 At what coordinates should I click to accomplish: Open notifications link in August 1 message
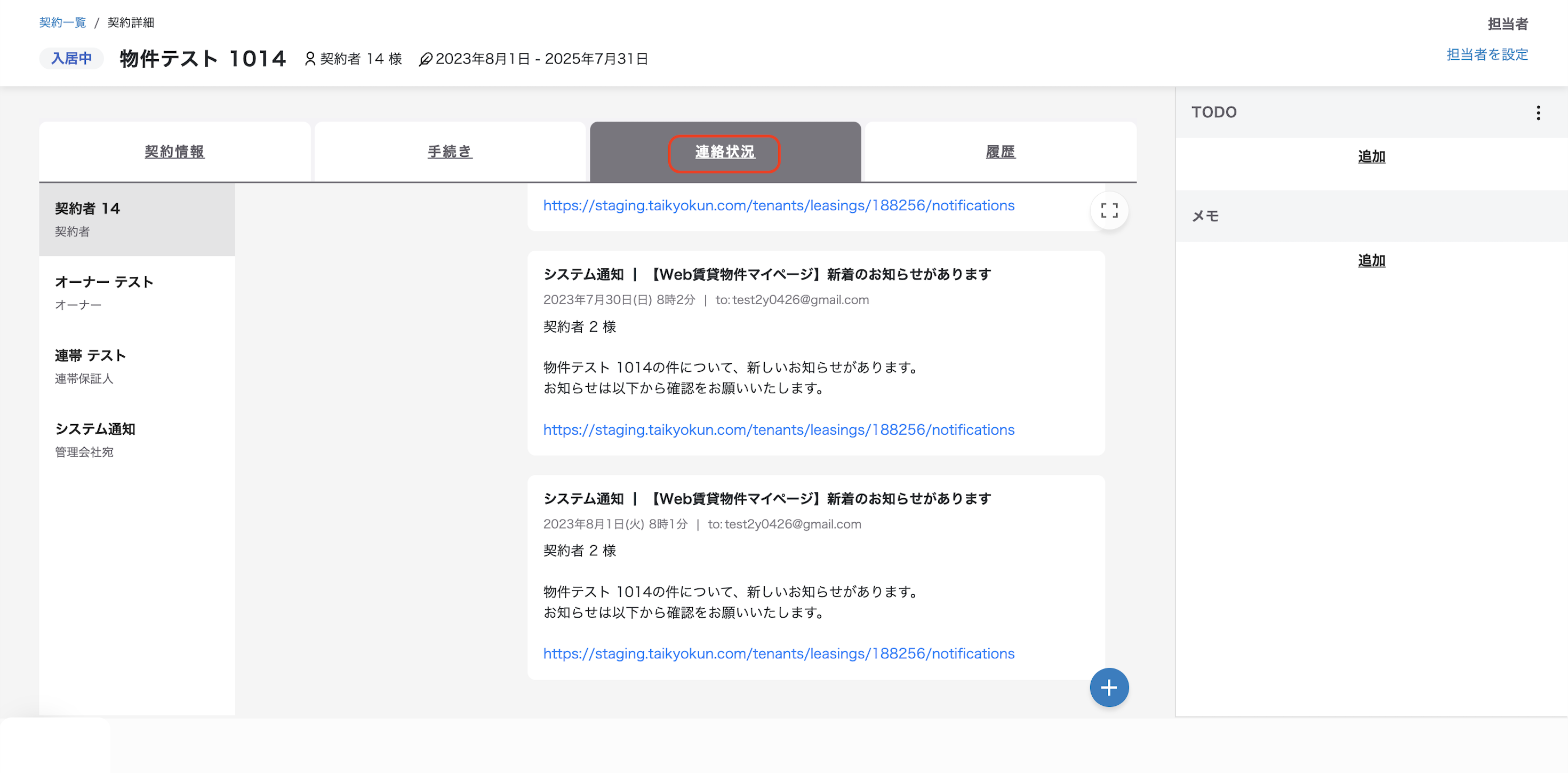pos(779,654)
